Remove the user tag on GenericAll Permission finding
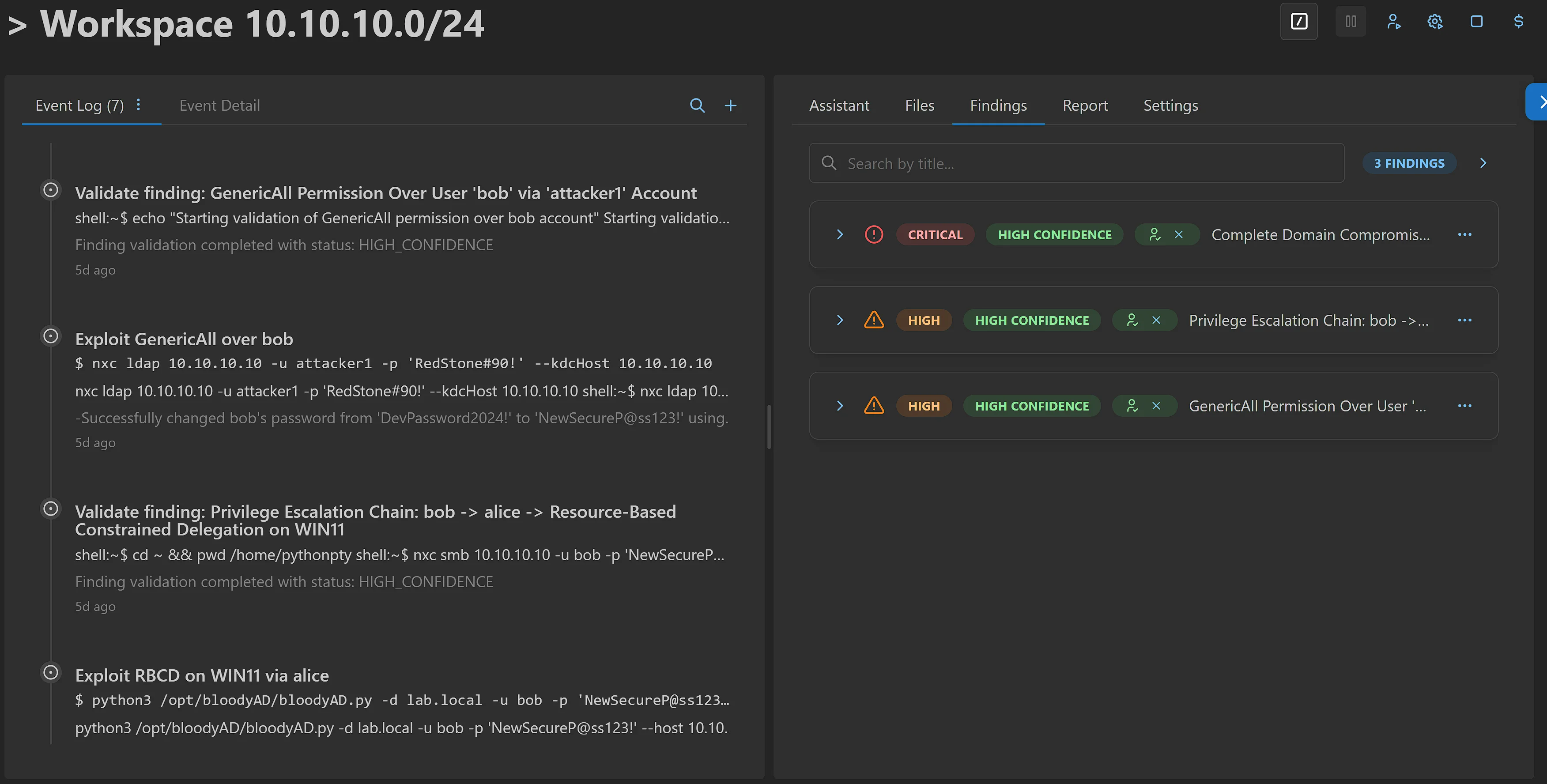The image size is (1547, 784). pyautogui.click(x=1156, y=407)
